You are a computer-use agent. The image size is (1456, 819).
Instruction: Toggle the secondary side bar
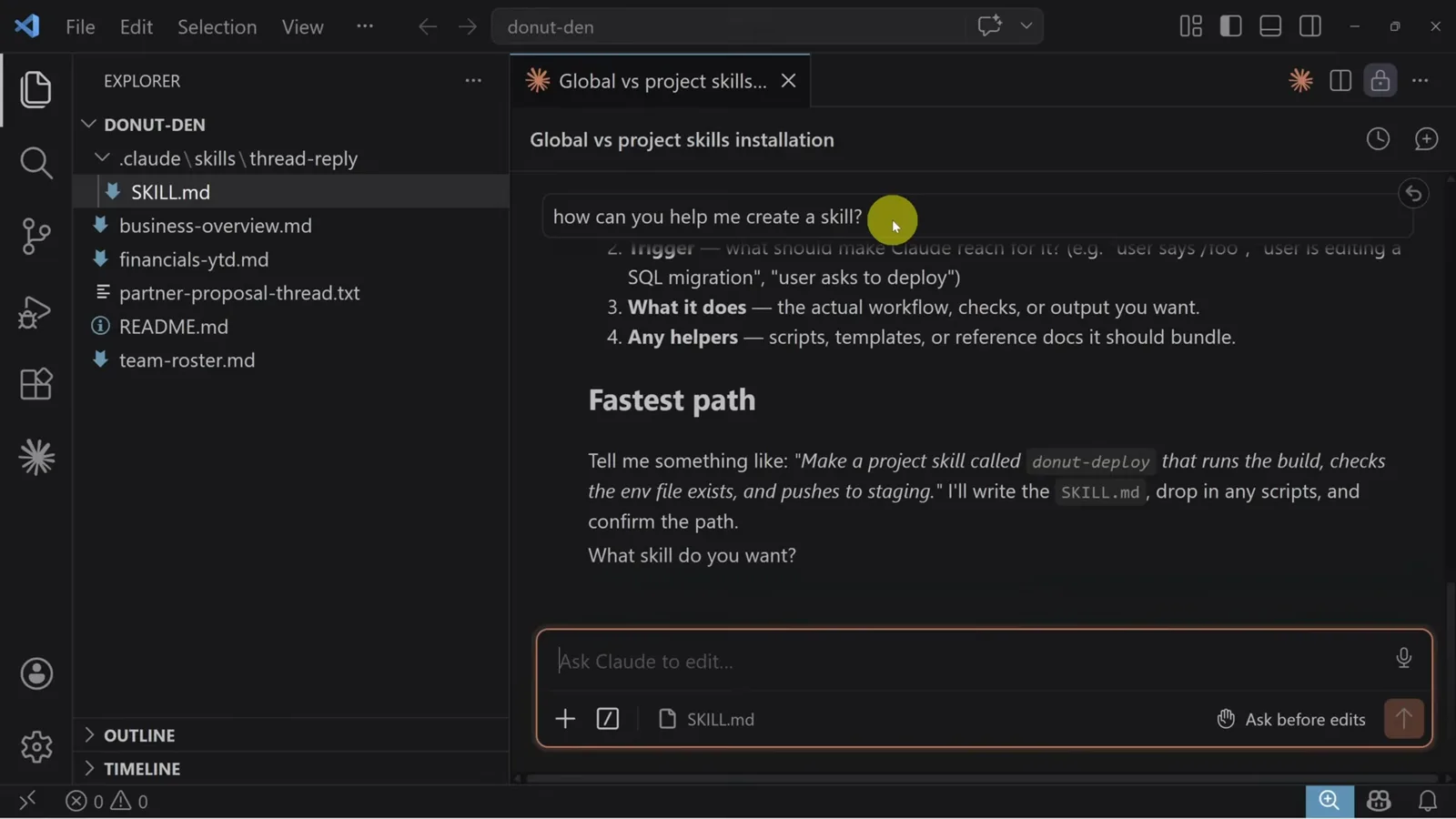tap(1310, 25)
